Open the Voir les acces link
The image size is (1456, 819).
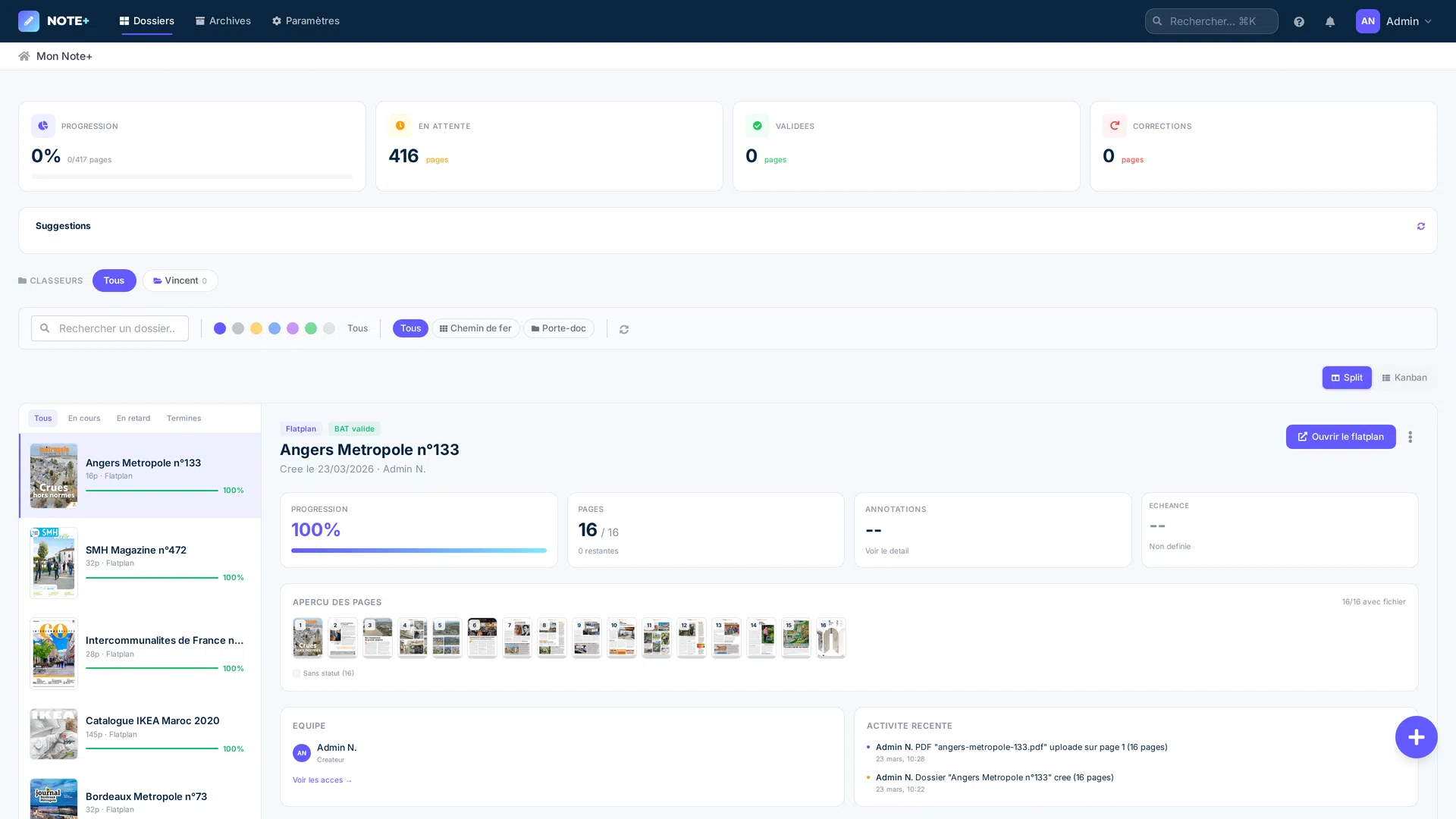(x=322, y=780)
